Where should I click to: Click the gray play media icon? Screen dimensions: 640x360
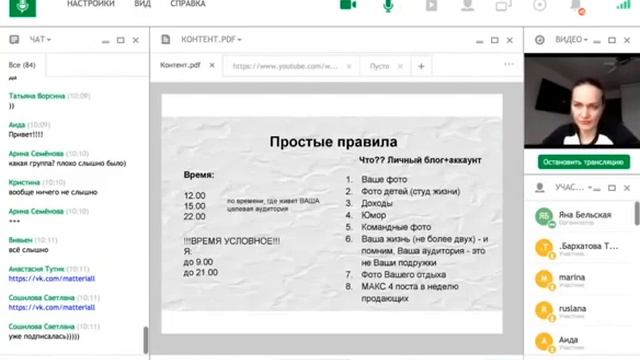tap(431, 5)
